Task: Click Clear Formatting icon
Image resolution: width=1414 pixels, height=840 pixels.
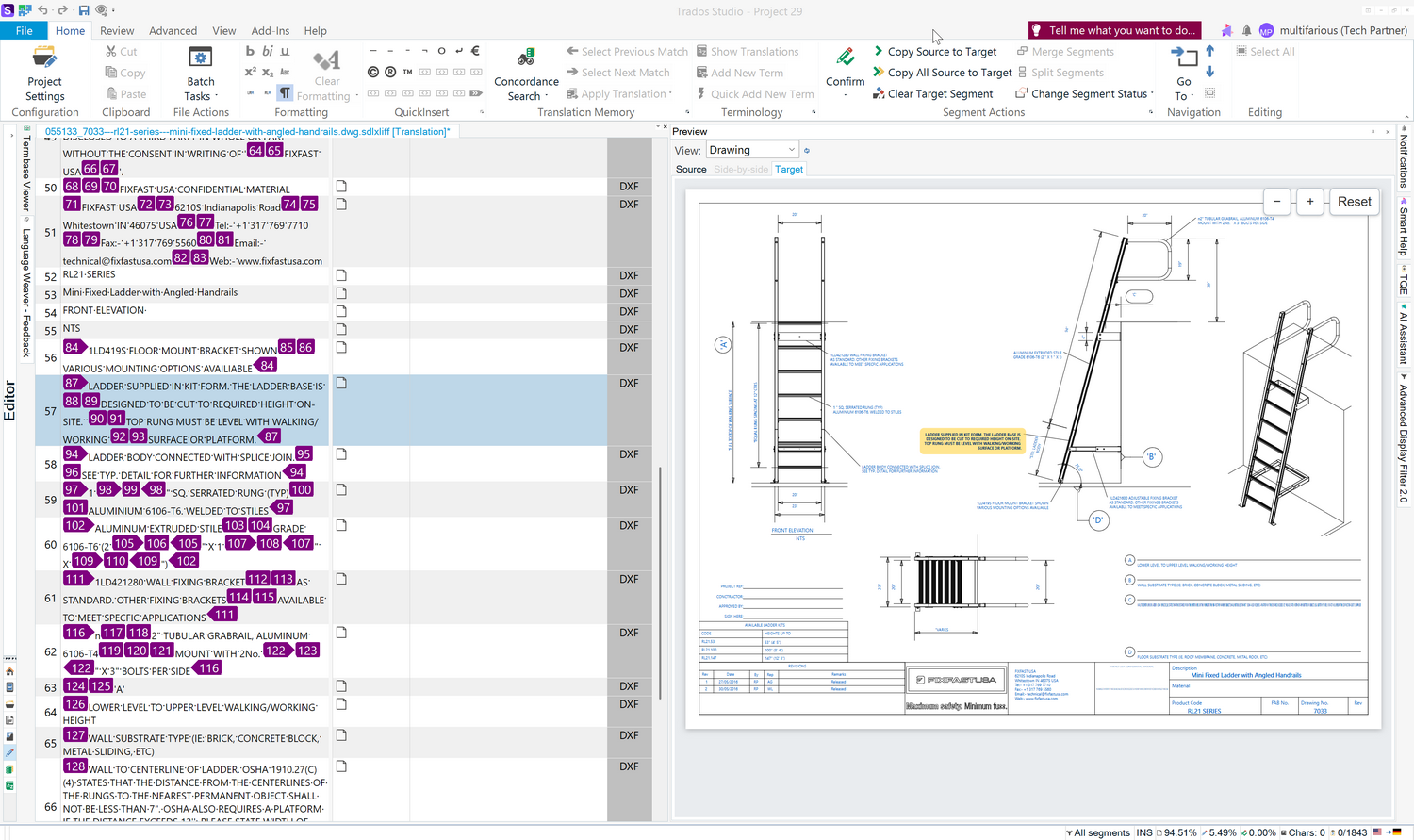Action: (x=326, y=62)
